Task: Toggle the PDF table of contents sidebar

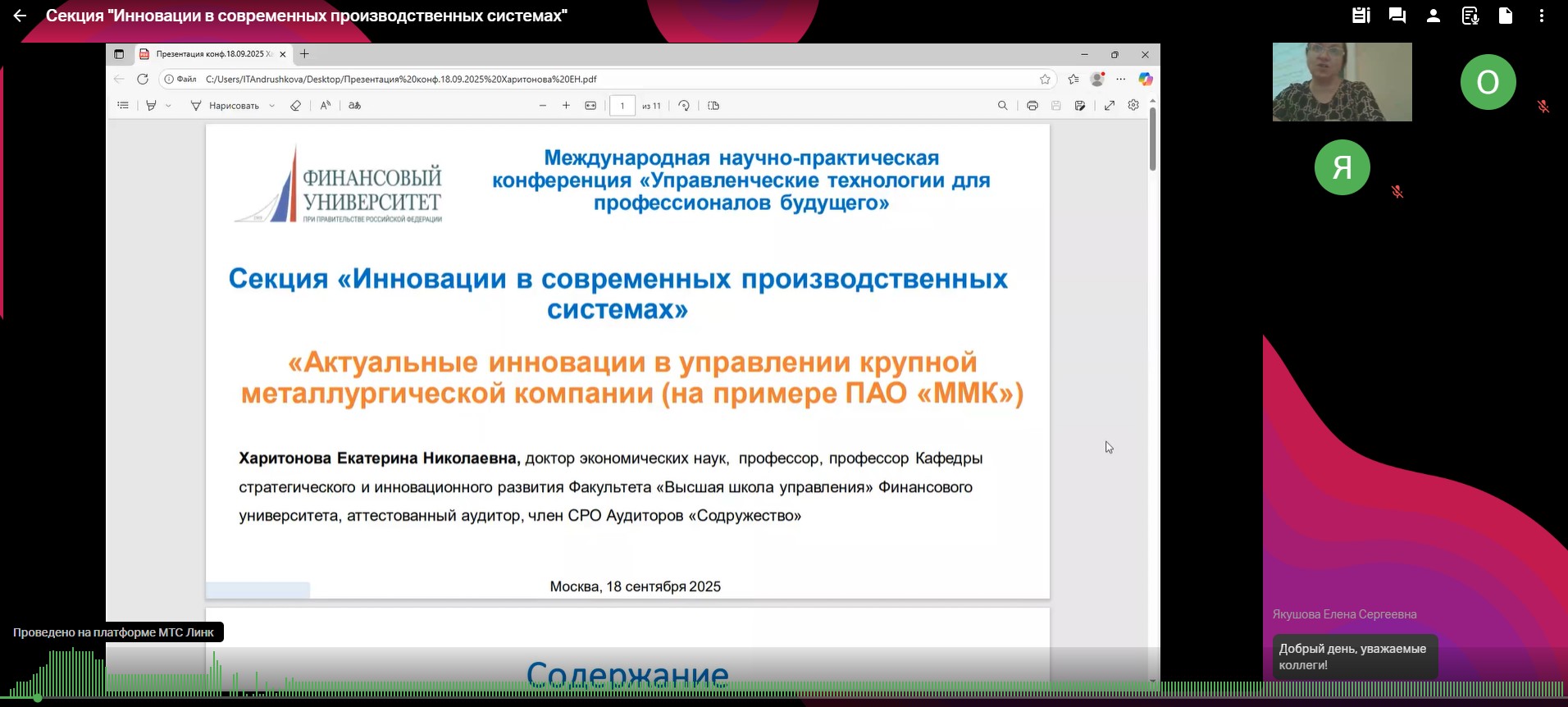Action: (x=123, y=106)
